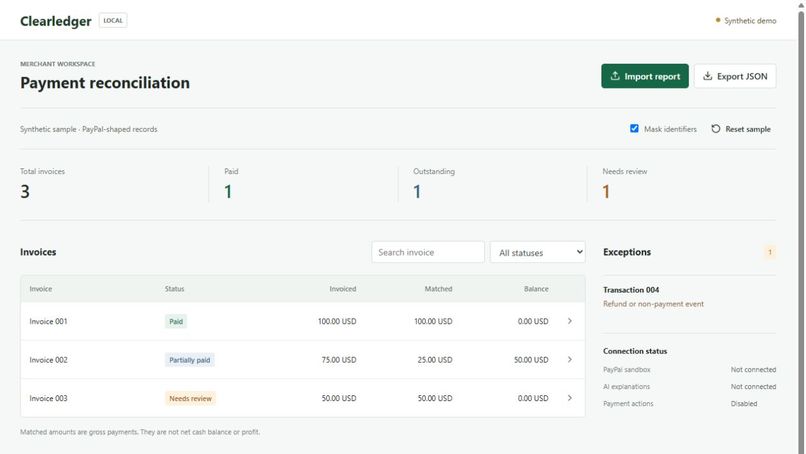This screenshot has height=454, width=806.
Task: Click the Total invoices stat value 3
Action: click(25, 192)
